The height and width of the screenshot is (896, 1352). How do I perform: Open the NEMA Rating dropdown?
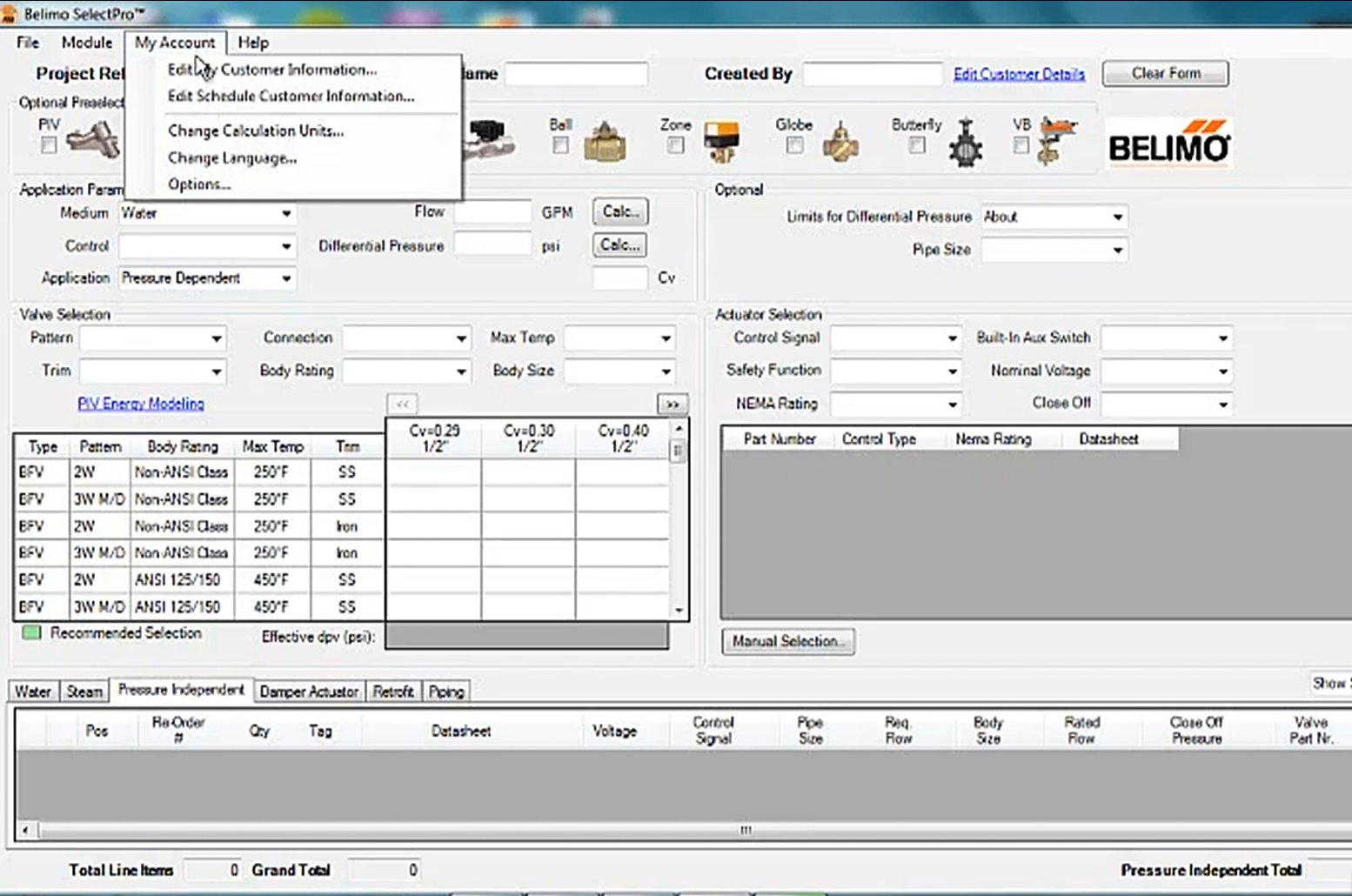click(x=896, y=404)
